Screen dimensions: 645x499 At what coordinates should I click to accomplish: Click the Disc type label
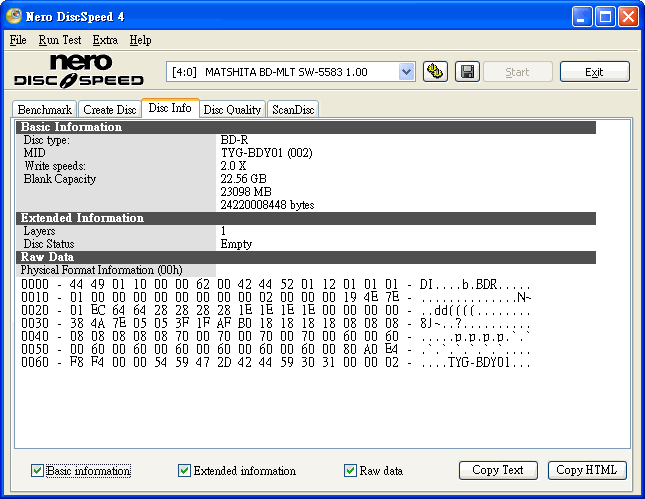pyautogui.click(x=46, y=140)
